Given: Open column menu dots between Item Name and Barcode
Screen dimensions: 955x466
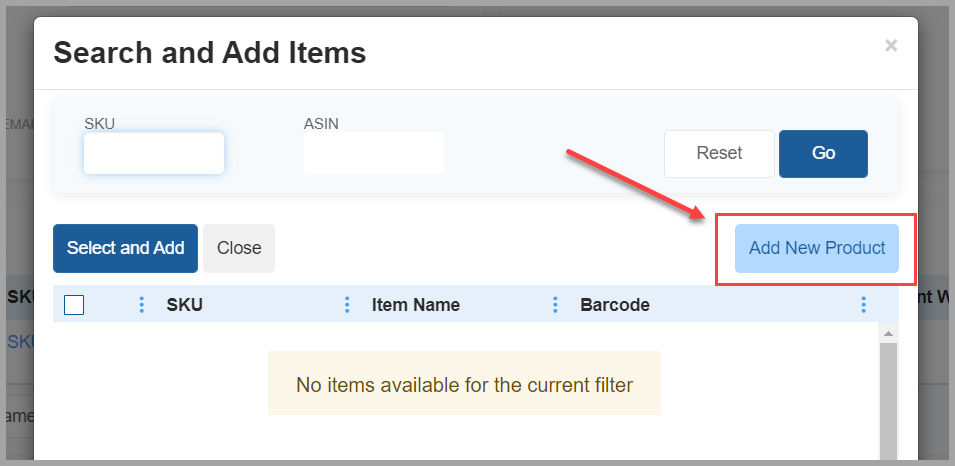Looking at the screenshot, I should click(x=555, y=305).
